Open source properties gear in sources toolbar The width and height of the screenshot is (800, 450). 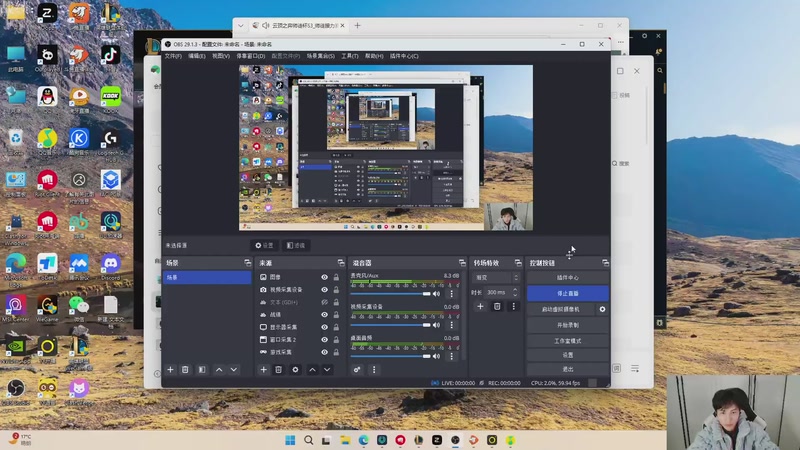coord(295,369)
